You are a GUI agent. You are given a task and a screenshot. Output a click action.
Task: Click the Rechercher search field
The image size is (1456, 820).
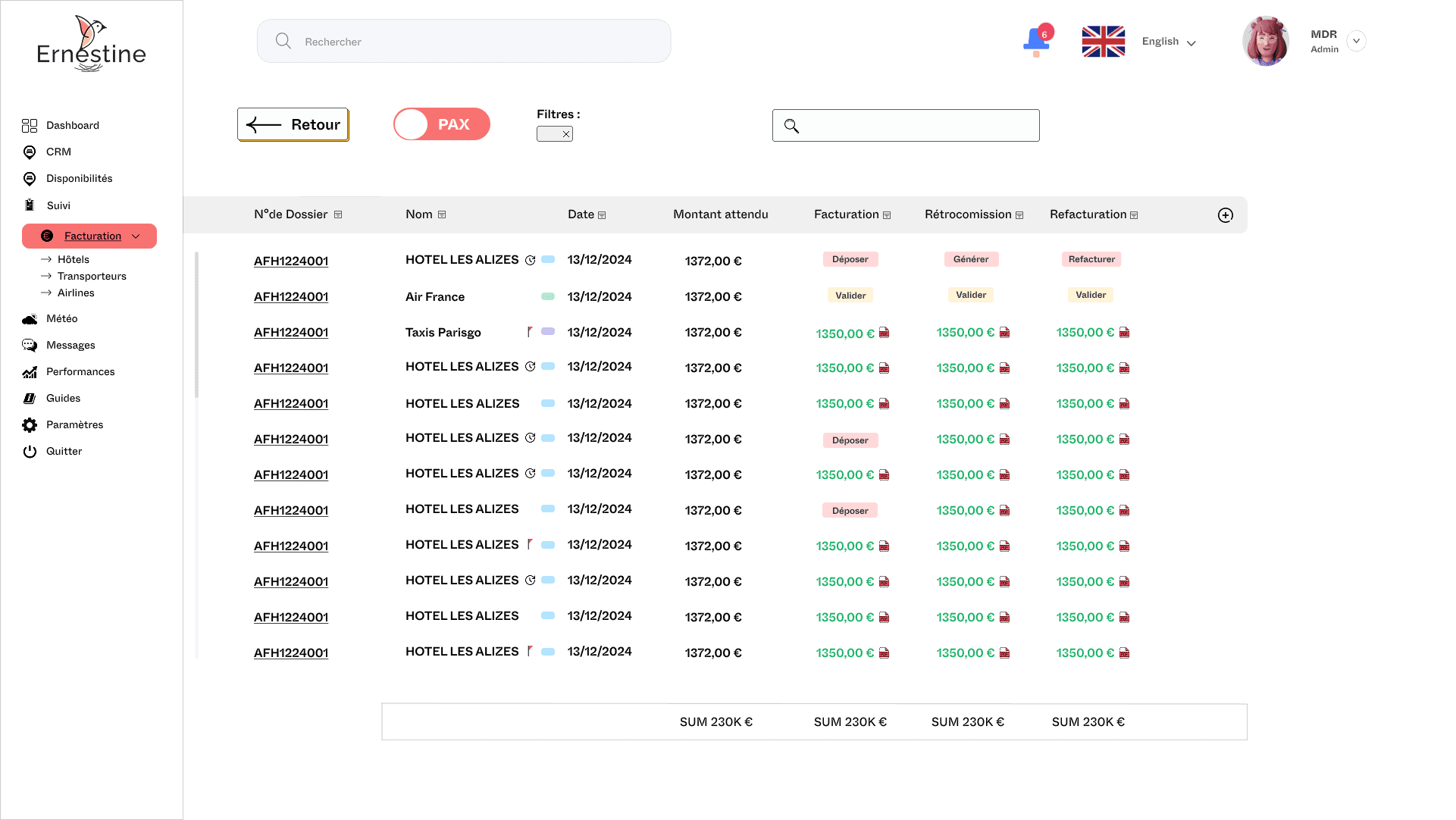point(464,42)
